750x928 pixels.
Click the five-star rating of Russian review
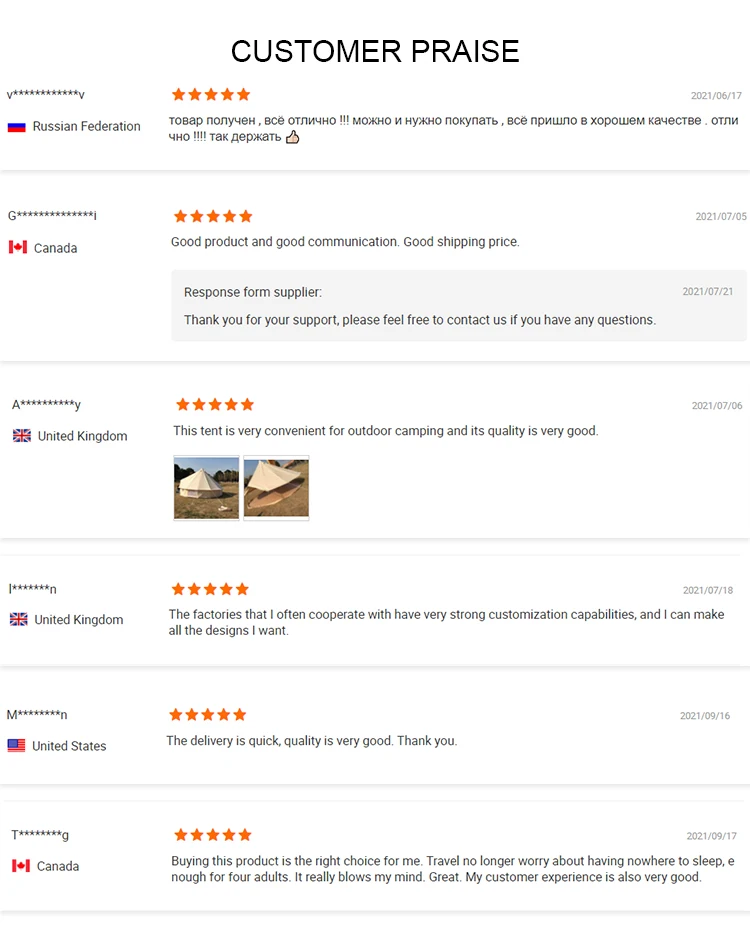pyautogui.click(x=210, y=95)
